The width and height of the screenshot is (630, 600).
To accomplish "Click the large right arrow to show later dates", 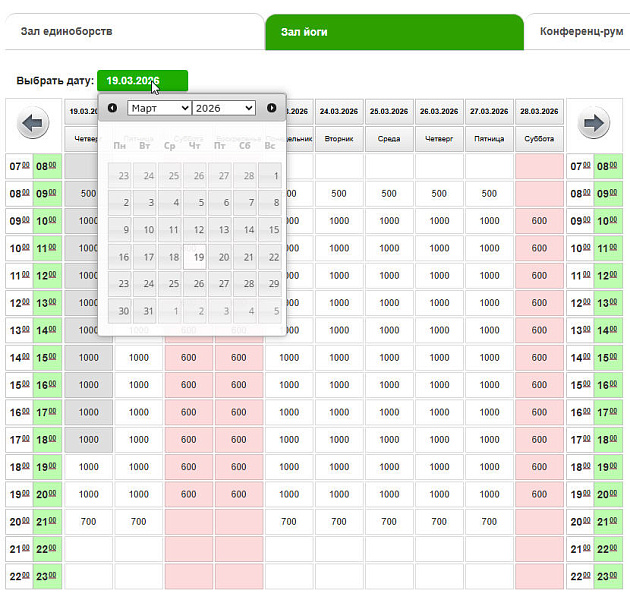I will pyautogui.click(x=594, y=123).
